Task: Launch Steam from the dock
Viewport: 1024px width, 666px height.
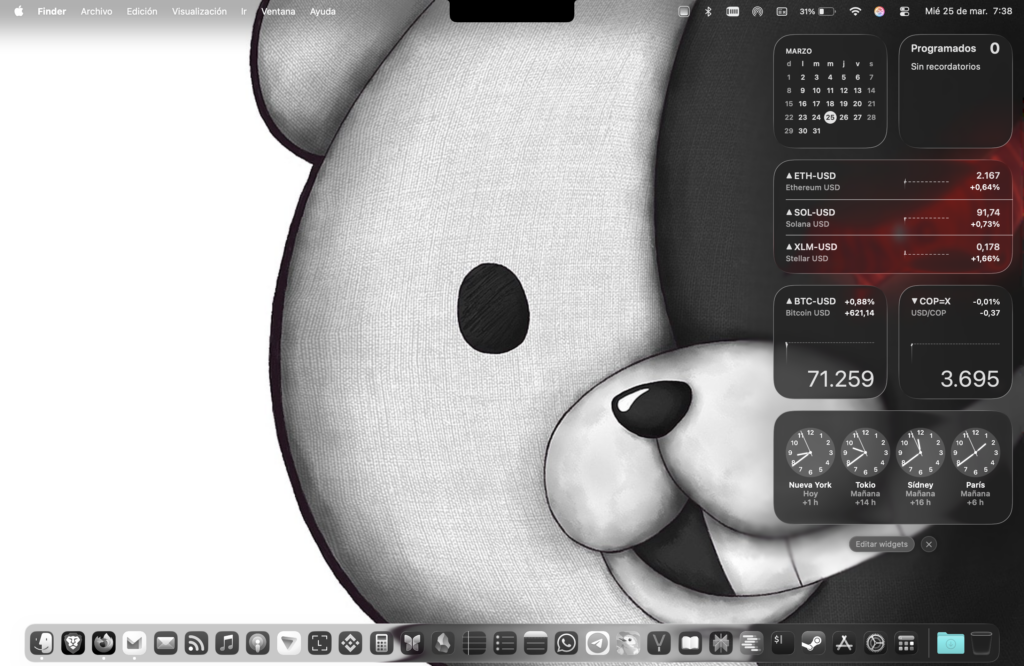Action: (812, 643)
